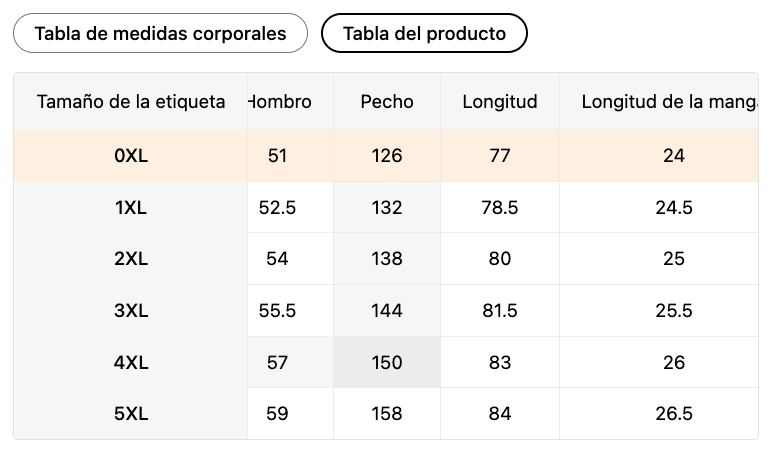The height and width of the screenshot is (450, 780).
Task: Select the 2XL size row label
Action: pos(131,259)
